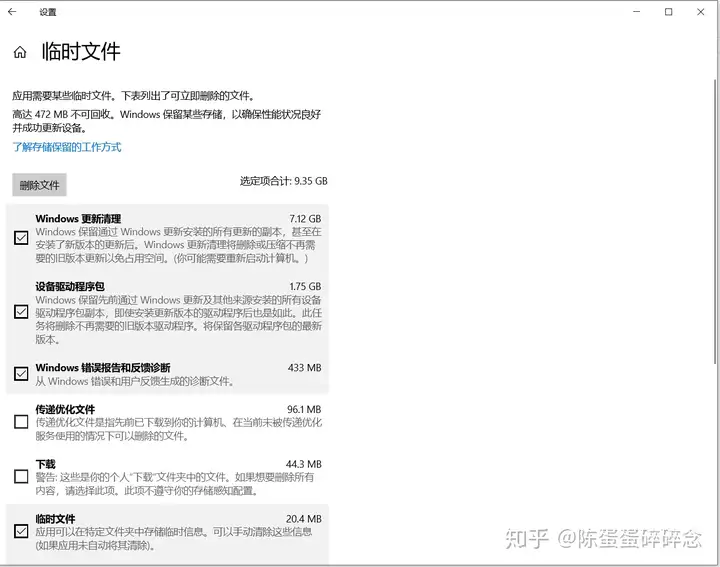Minimize the 设置 window

(636, 12)
